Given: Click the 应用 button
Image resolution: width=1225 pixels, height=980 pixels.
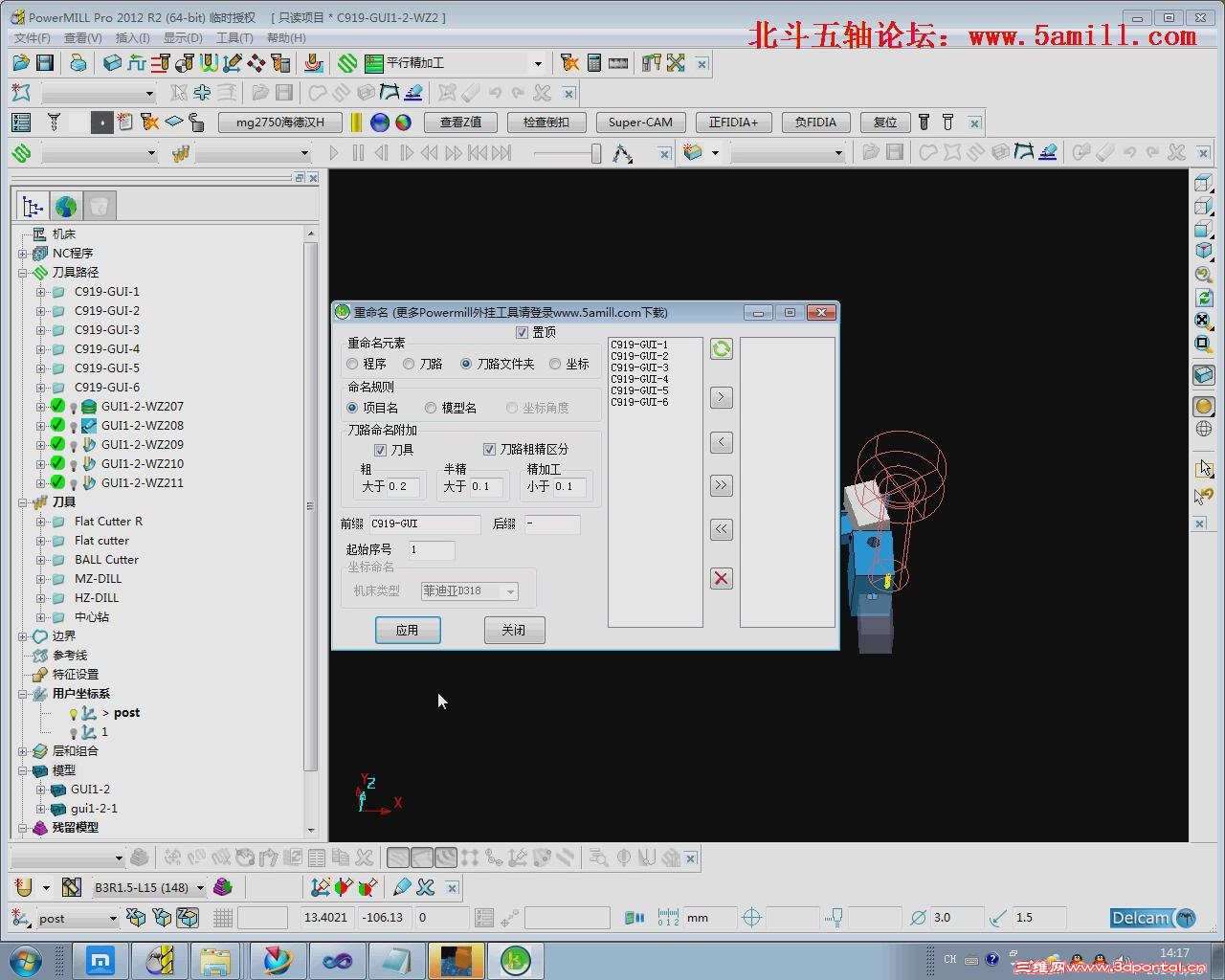Looking at the screenshot, I should [408, 630].
